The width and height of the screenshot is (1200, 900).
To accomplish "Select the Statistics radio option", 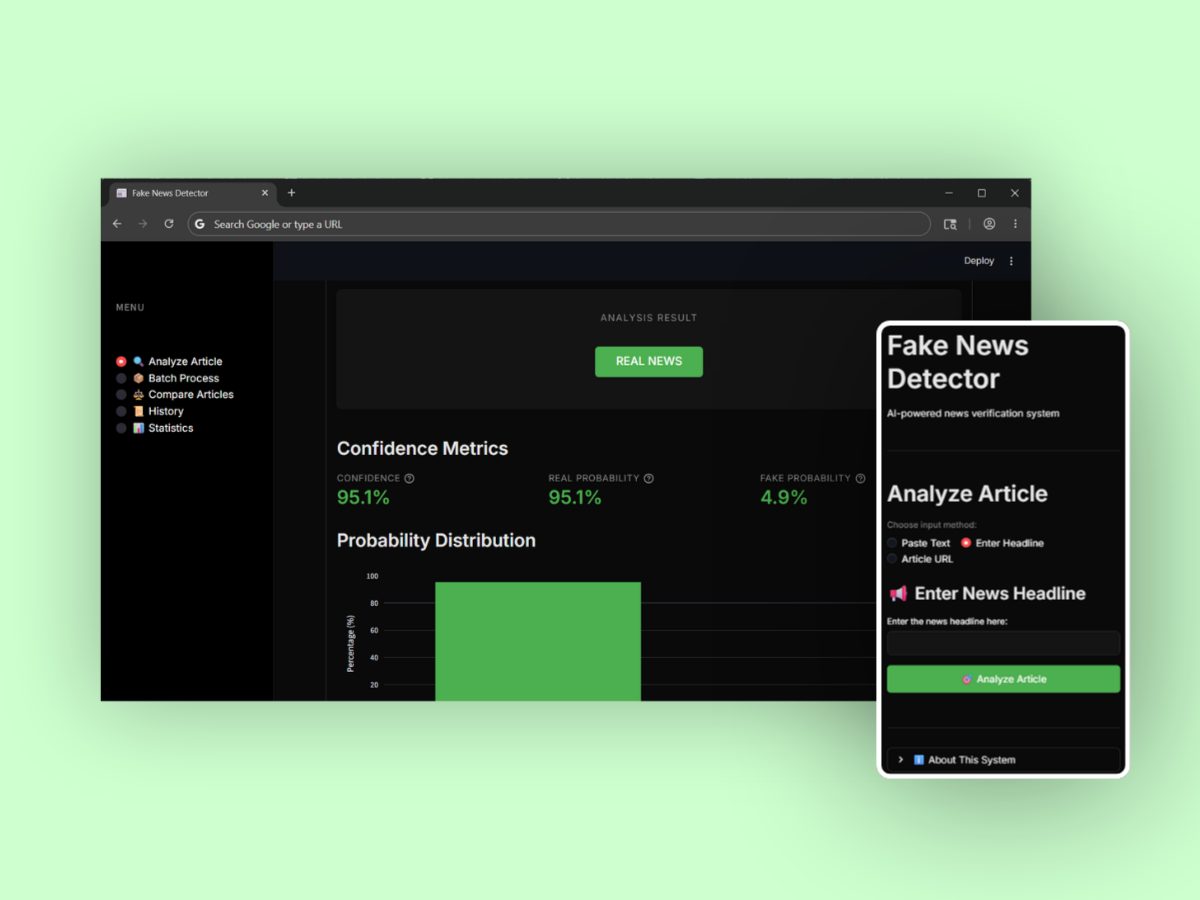I will [121, 428].
